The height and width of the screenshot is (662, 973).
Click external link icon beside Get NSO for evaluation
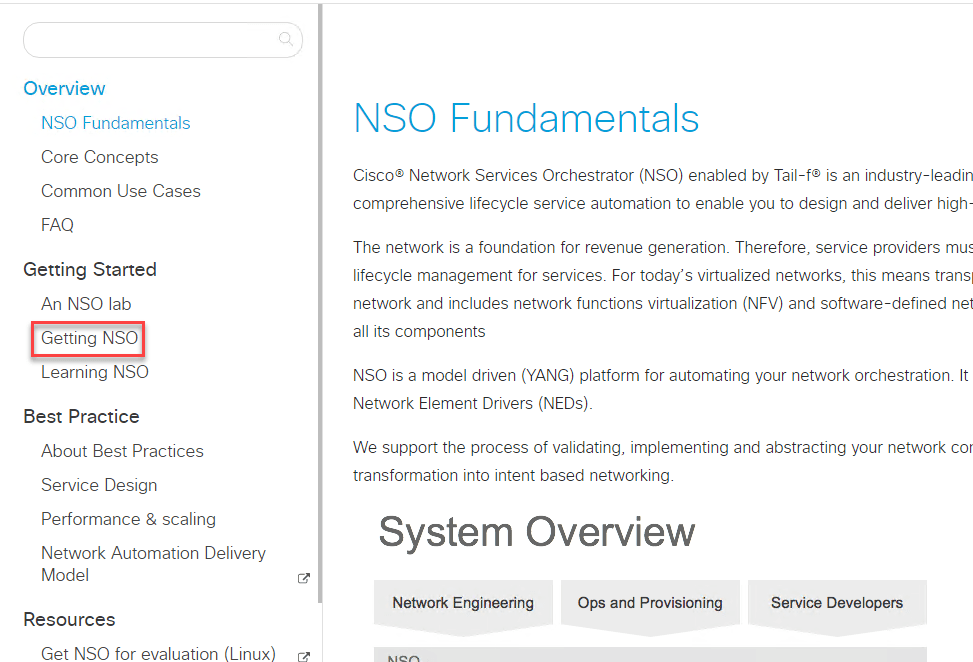click(x=304, y=656)
